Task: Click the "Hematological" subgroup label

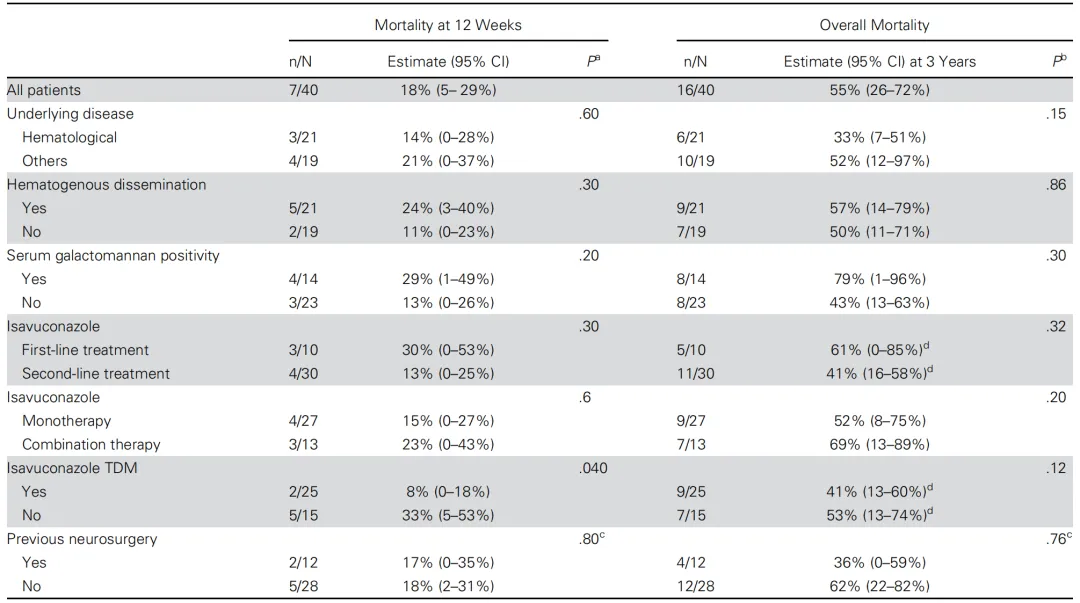Action: pos(69,137)
